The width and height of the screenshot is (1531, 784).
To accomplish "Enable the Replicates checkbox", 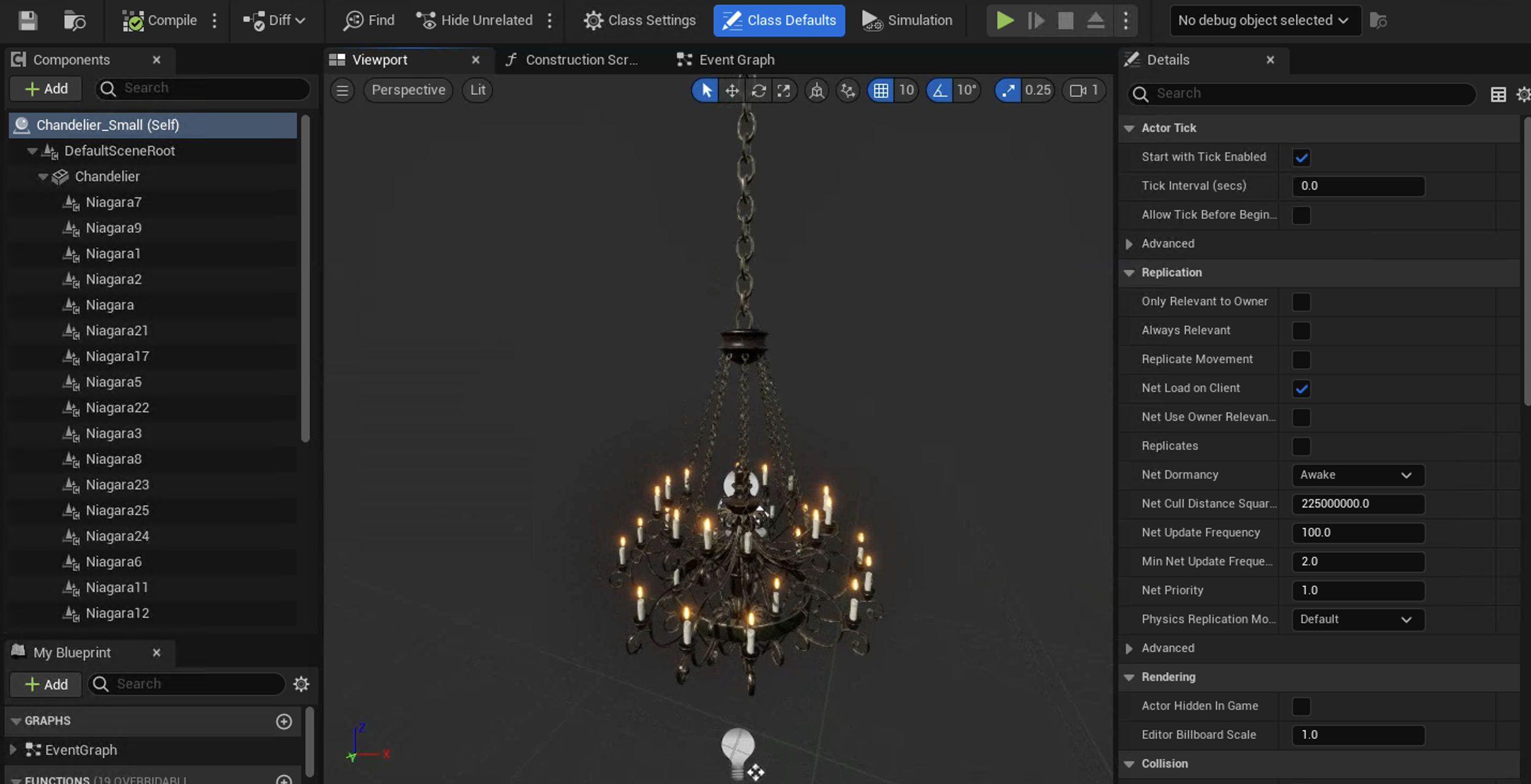I will pyautogui.click(x=1301, y=446).
